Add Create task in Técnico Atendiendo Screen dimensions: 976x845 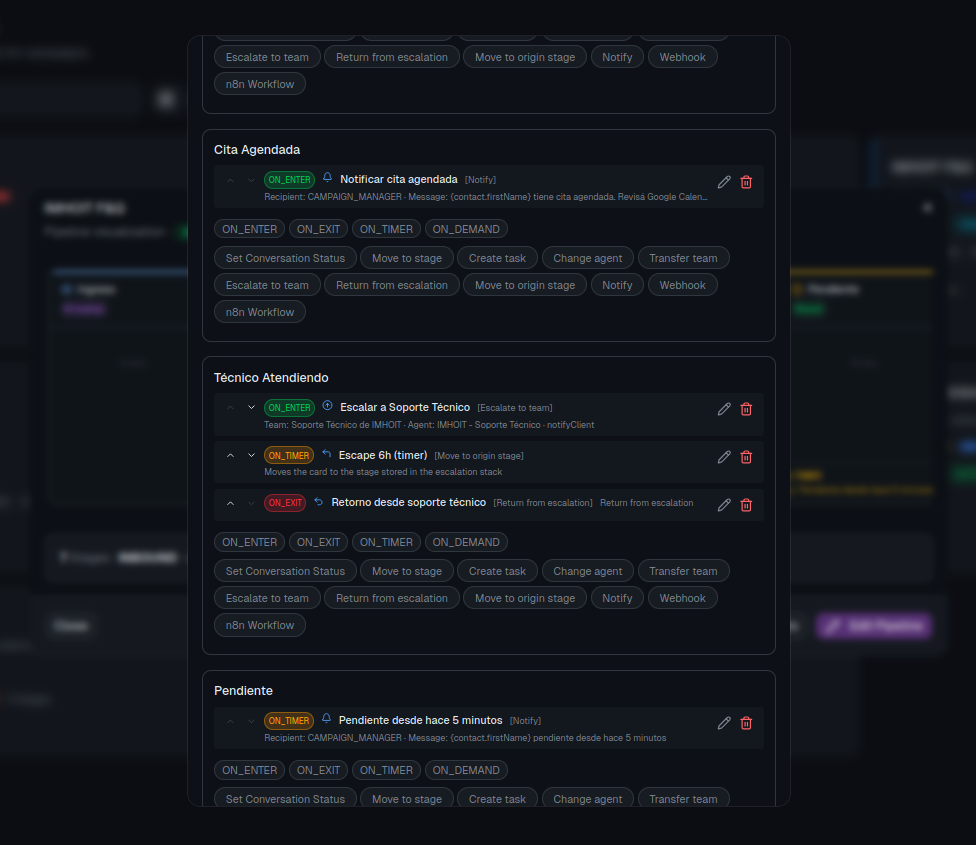coord(497,571)
